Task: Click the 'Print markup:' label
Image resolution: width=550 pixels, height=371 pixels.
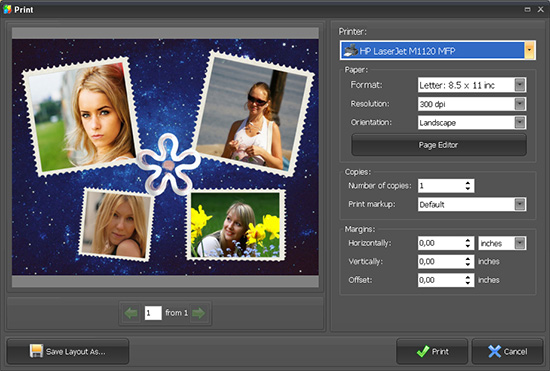Action: (371, 204)
